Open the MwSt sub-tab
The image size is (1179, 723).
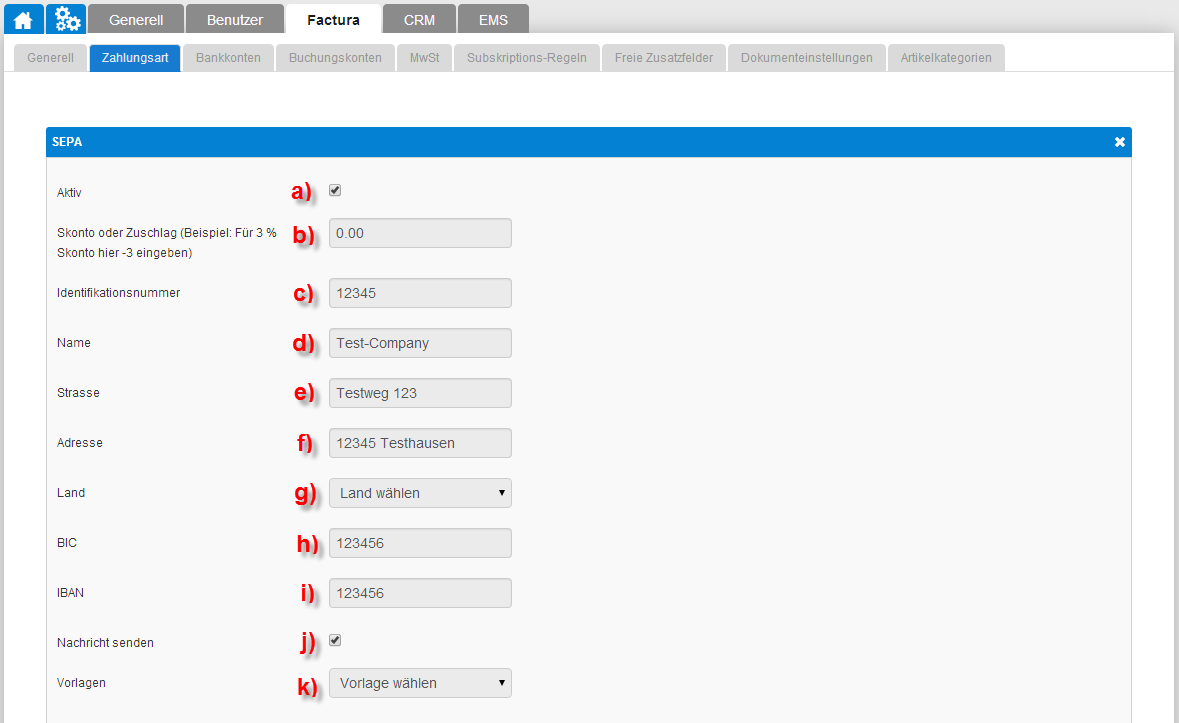tap(424, 58)
